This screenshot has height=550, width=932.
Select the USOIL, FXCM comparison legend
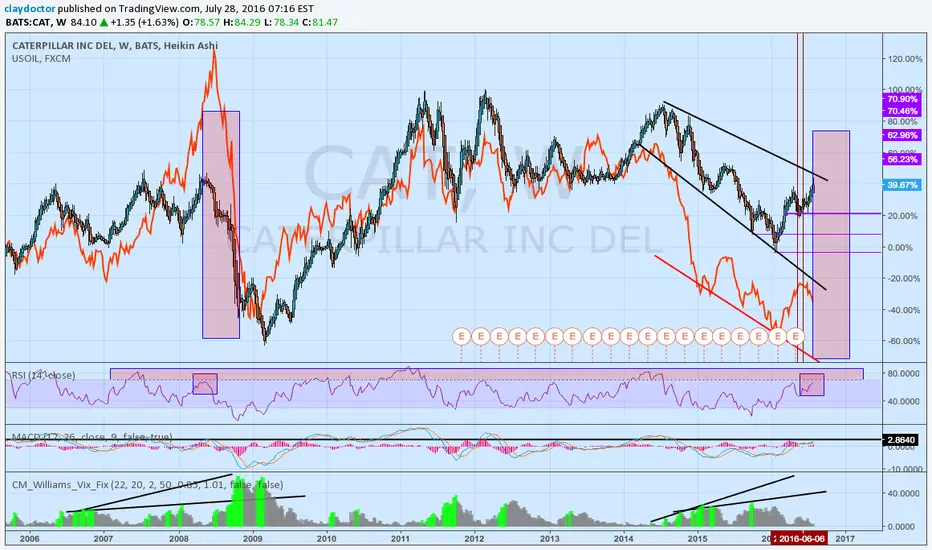41,59
